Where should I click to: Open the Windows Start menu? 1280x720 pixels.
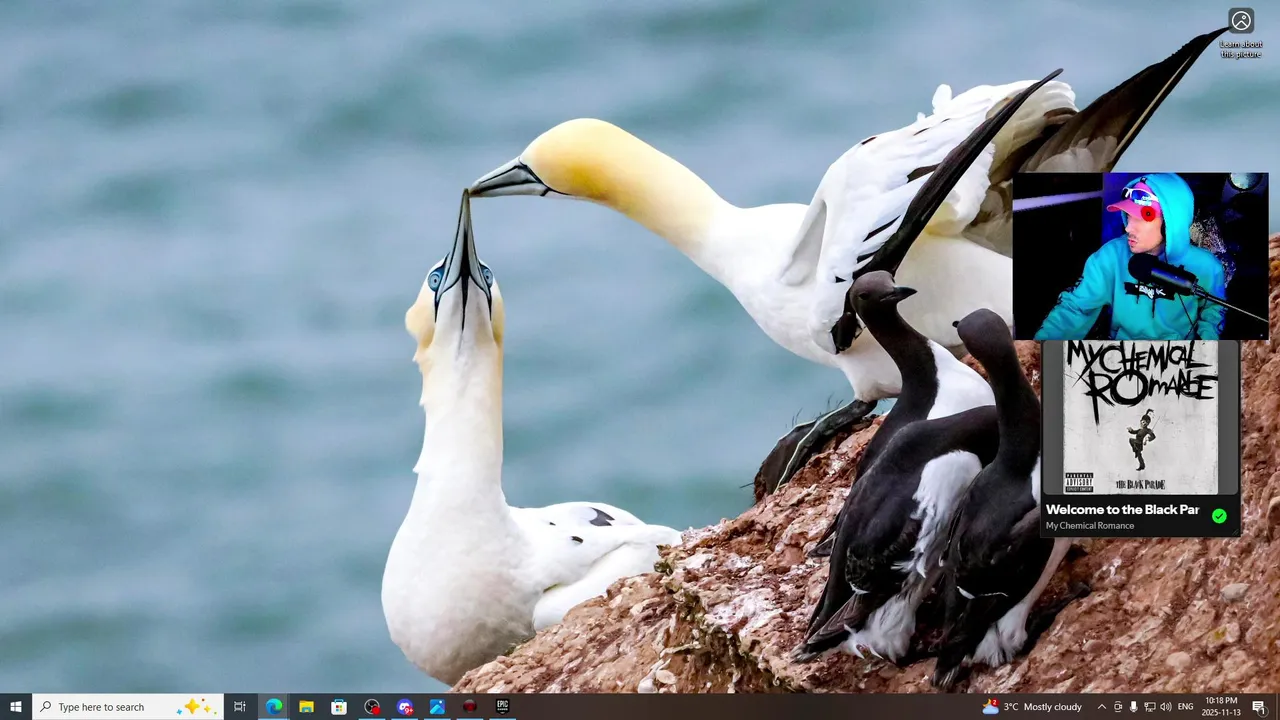coord(16,707)
